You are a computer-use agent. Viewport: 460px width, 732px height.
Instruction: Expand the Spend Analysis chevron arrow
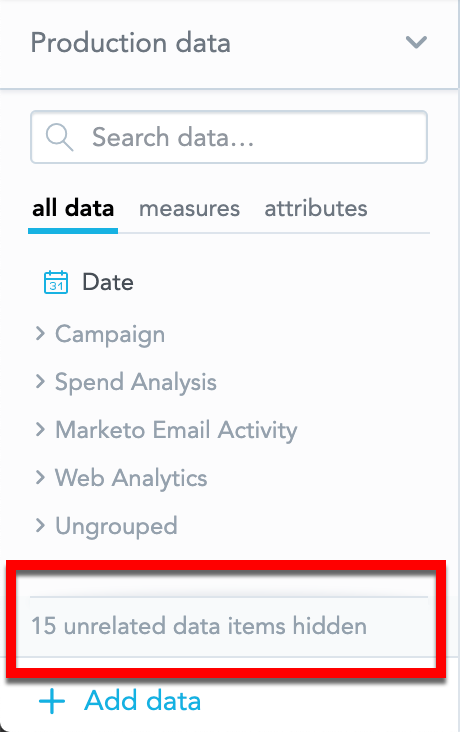(40, 381)
